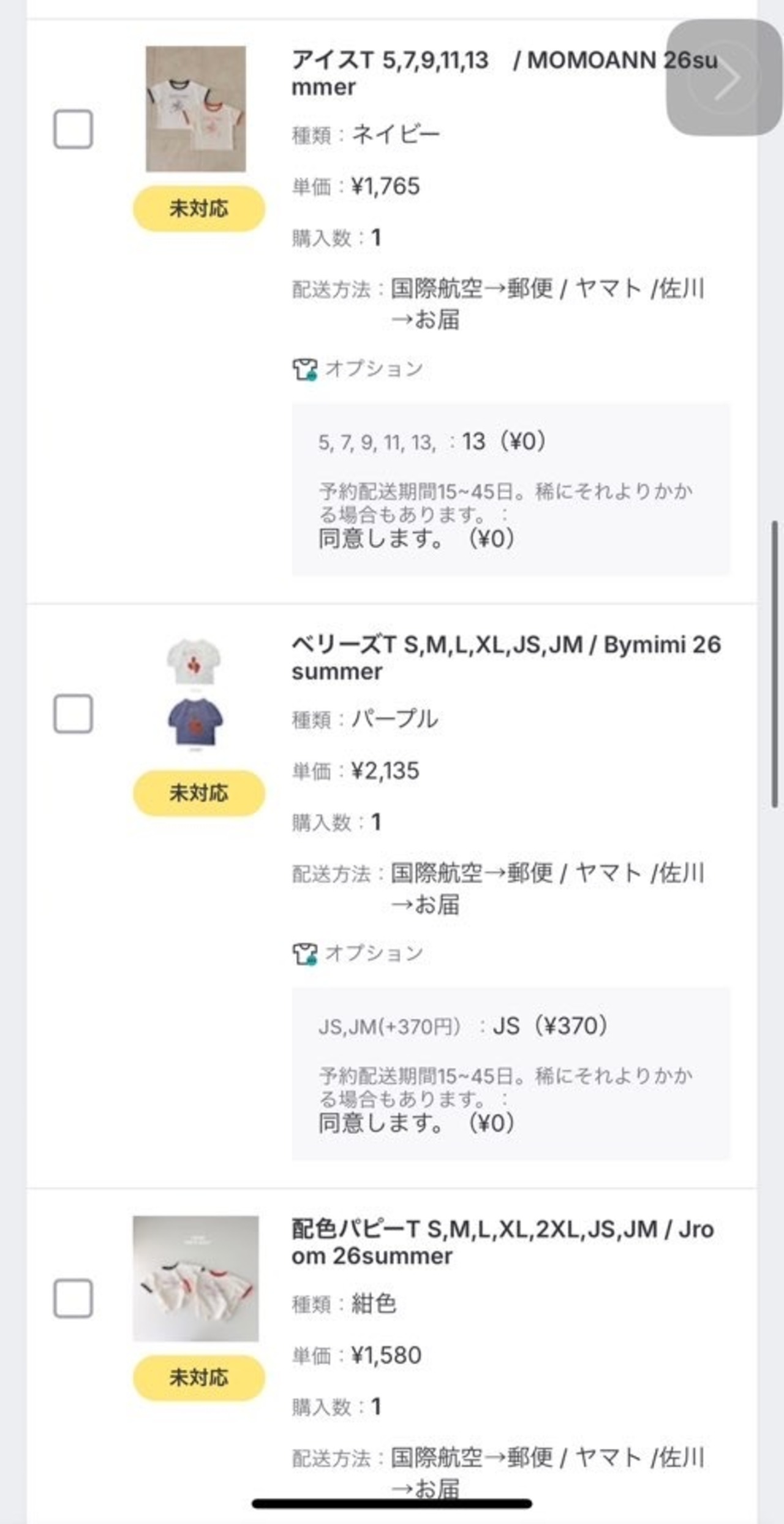784x1524 pixels.
Task: Open the ベリーズT Bymimi 26 summer title
Action: [x=506, y=658]
